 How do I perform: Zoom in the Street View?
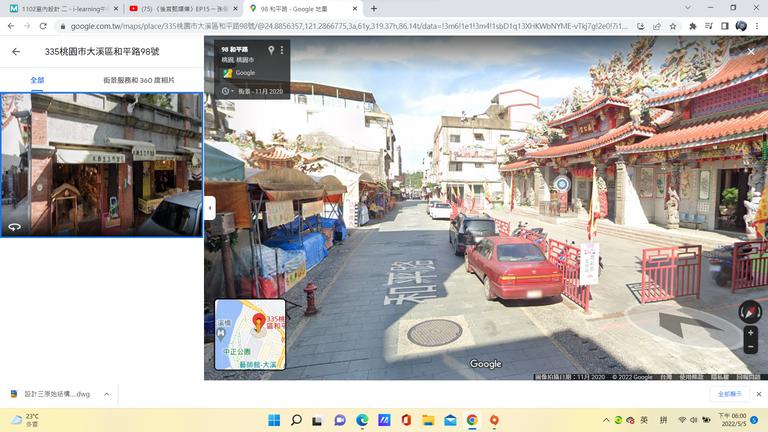[750, 333]
